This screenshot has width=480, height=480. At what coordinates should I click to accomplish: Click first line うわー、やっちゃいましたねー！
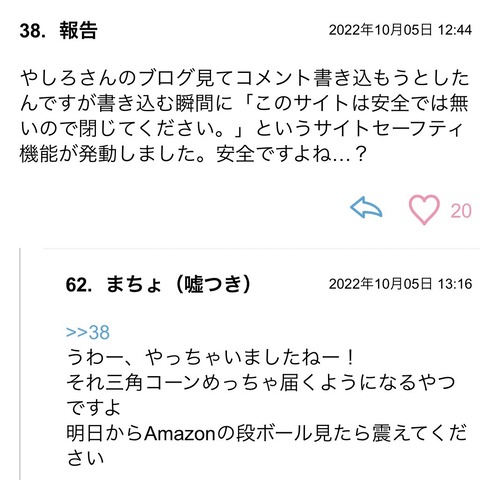point(211,358)
